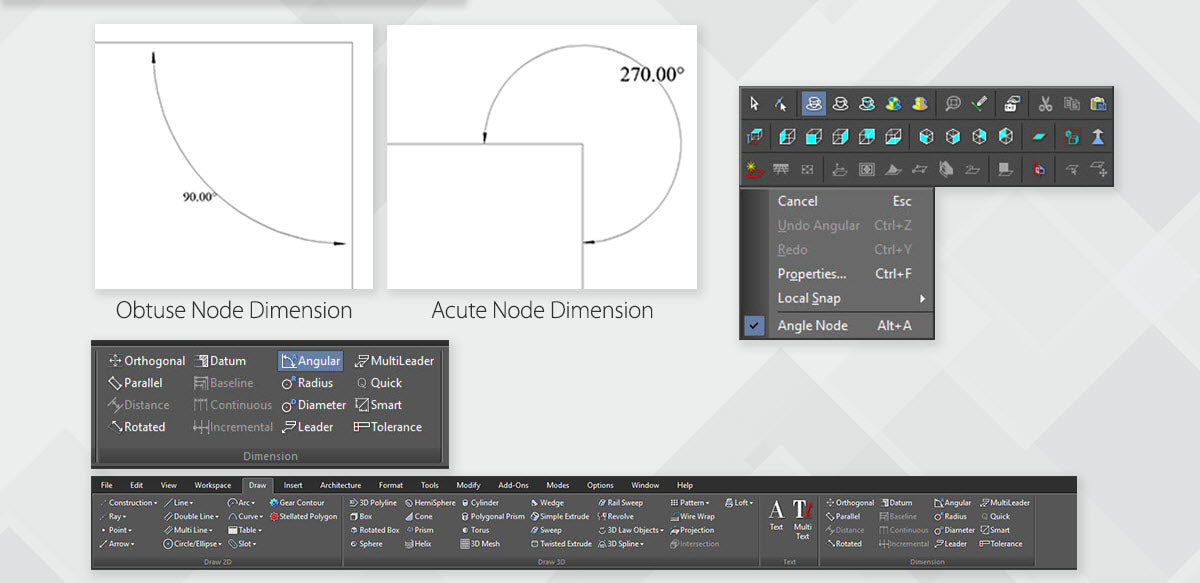The image size is (1200, 583).
Task: Click the clipboard Paste icon
Action: tap(1098, 103)
